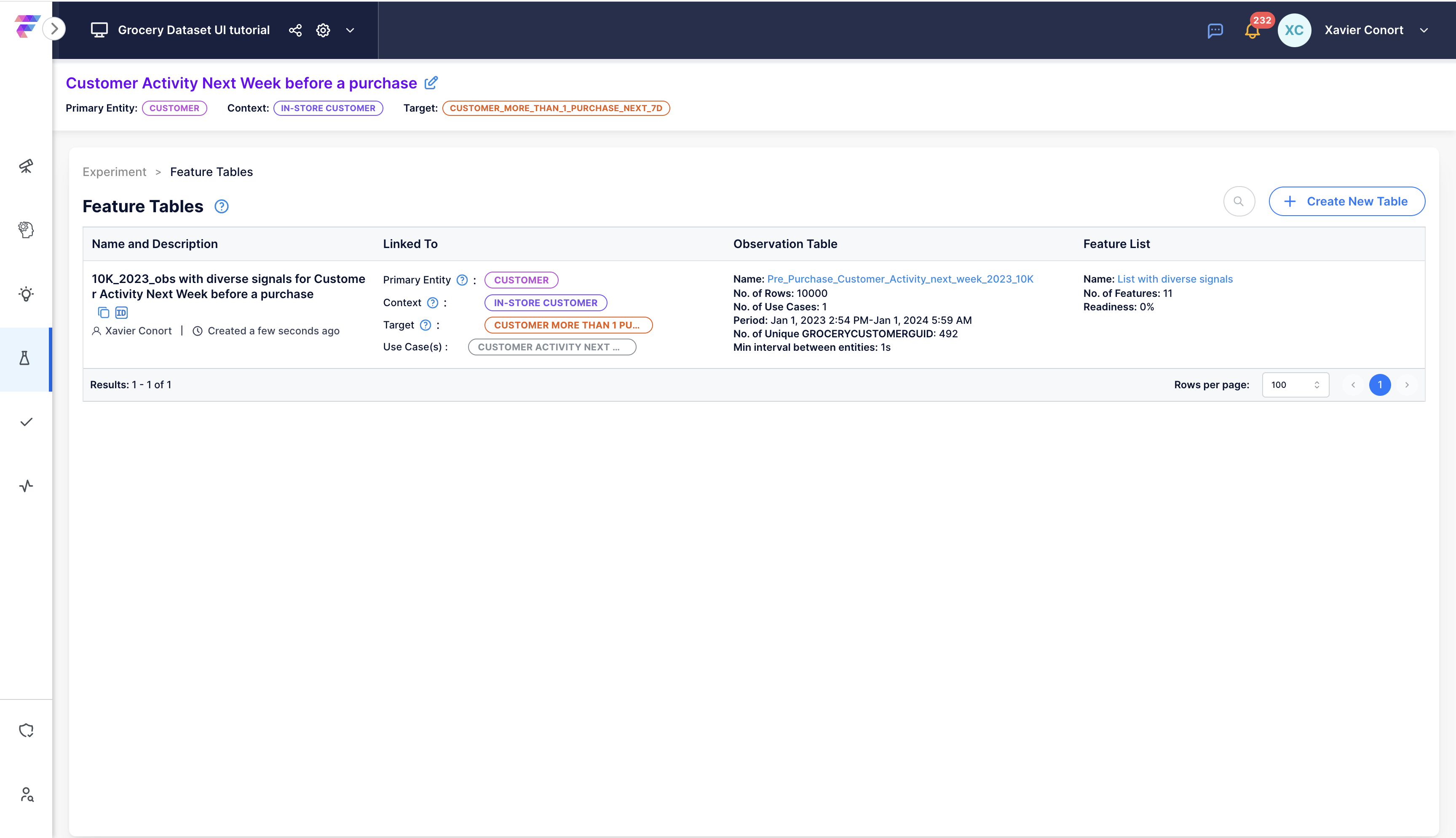This screenshot has height=838, width=1456.
Task: Click IN-STORE CUSTOMER tag in Linked To column
Action: (x=546, y=303)
